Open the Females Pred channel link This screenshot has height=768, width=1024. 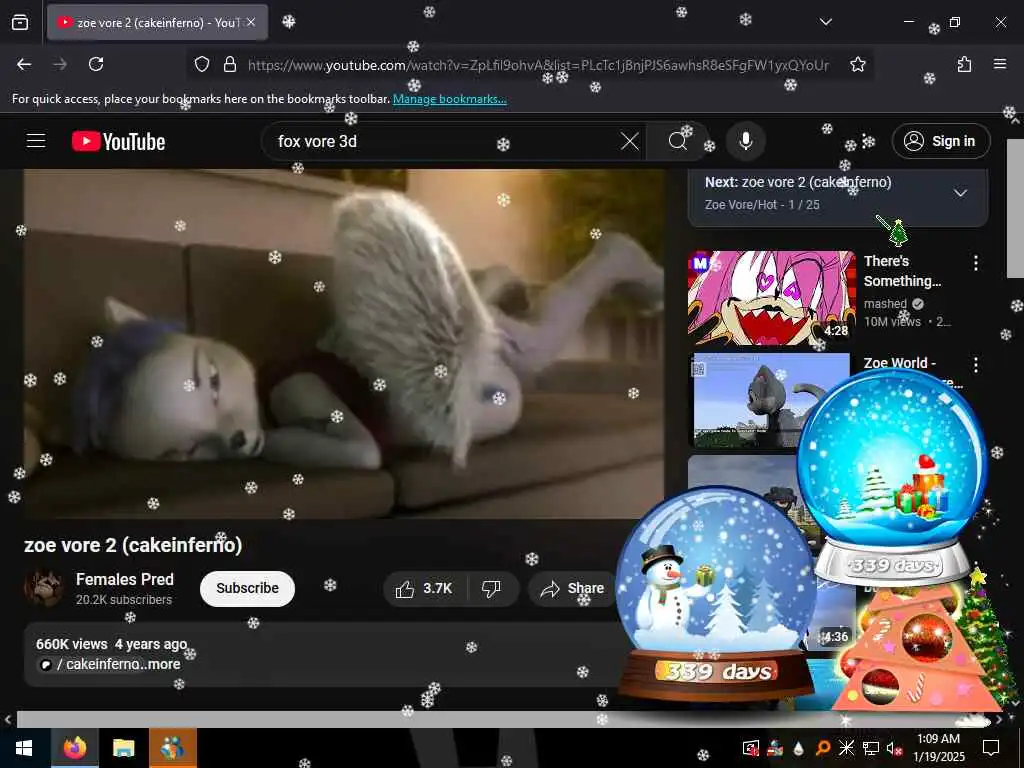click(125, 579)
